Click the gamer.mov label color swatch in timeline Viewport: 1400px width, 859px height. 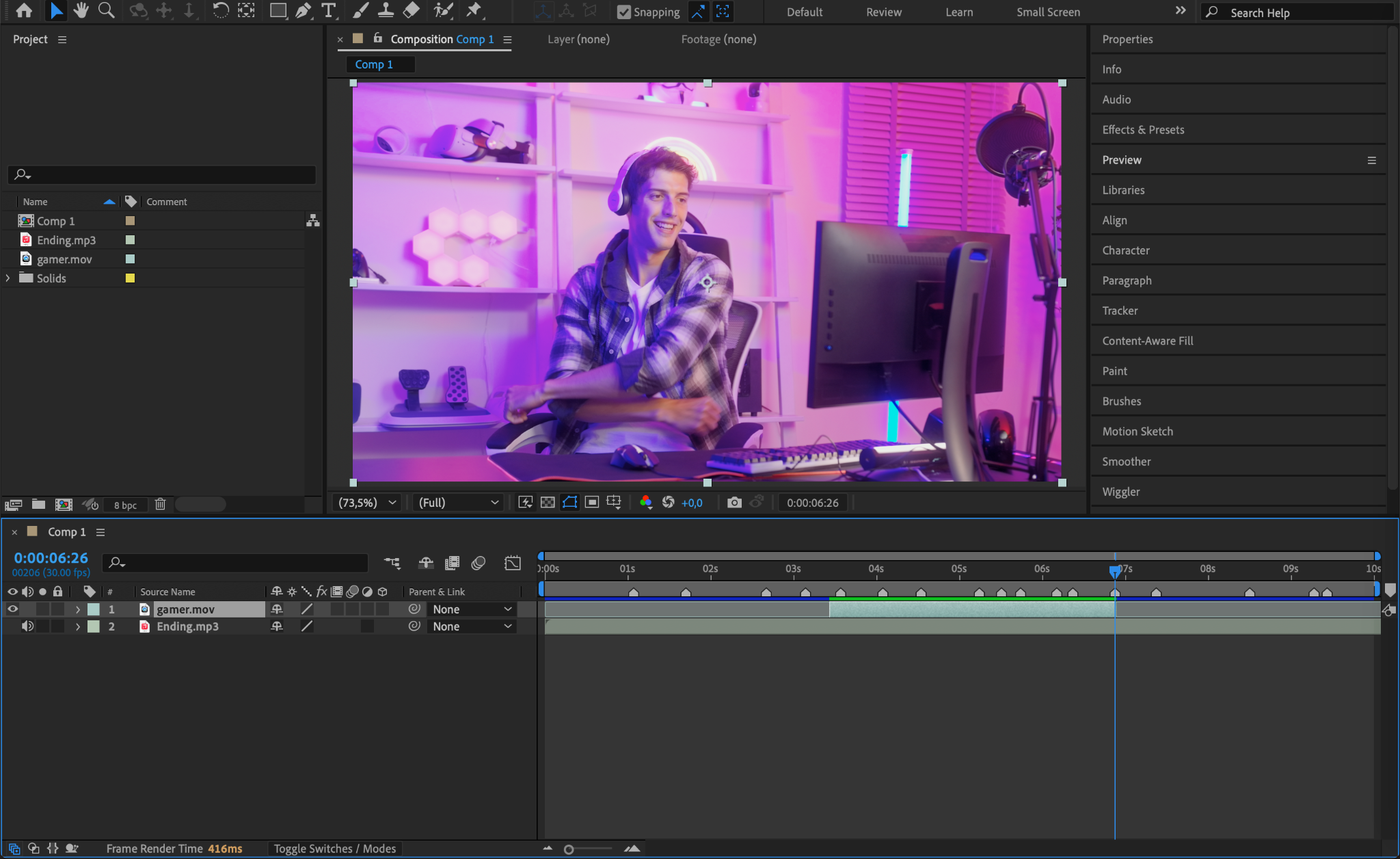[x=94, y=609]
